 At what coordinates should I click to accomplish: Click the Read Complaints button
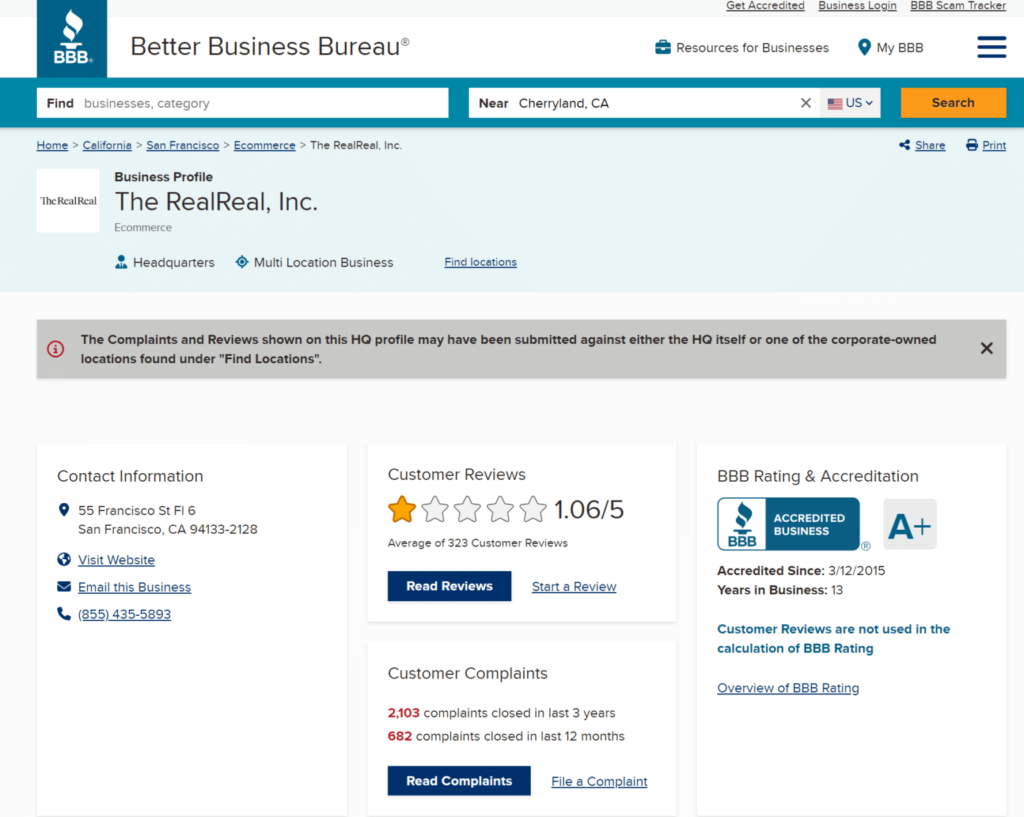tap(459, 781)
